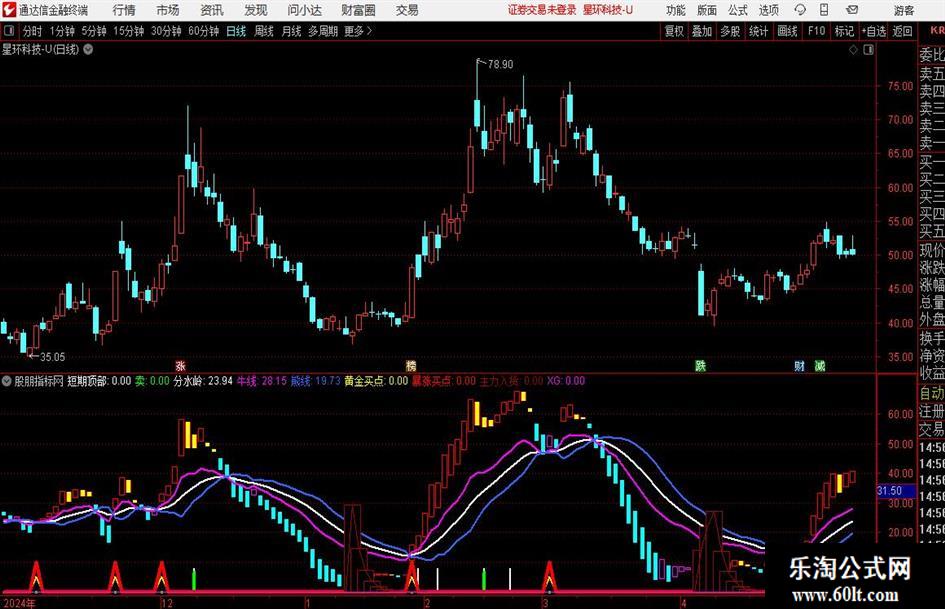Viewport: 945px width, 609px height.
Task: Open the 功能 menu
Action: point(676,10)
